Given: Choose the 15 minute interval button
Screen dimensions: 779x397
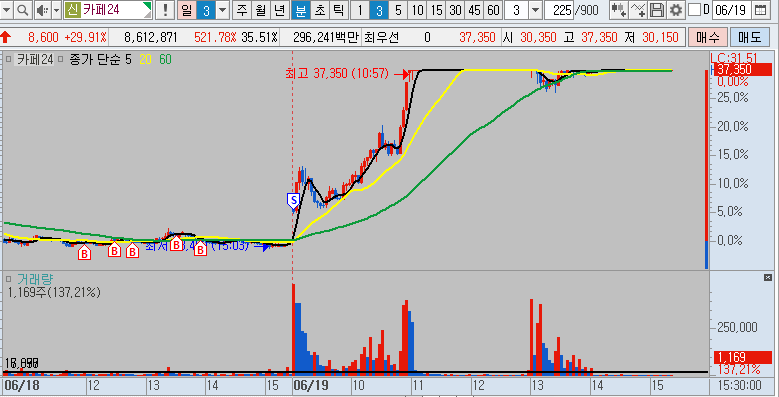Looking at the screenshot, I should [436, 10].
